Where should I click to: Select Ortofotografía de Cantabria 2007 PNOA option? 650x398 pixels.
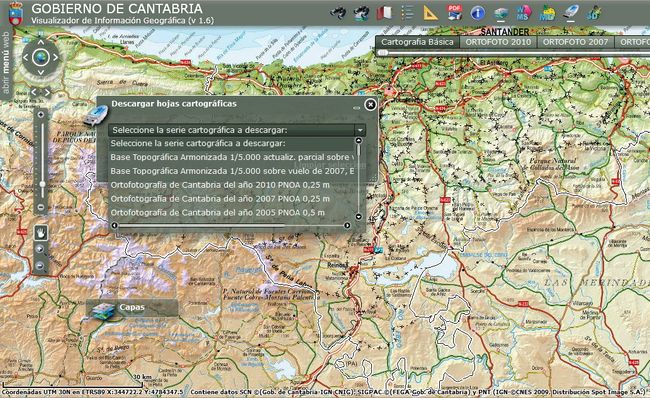(231, 199)
